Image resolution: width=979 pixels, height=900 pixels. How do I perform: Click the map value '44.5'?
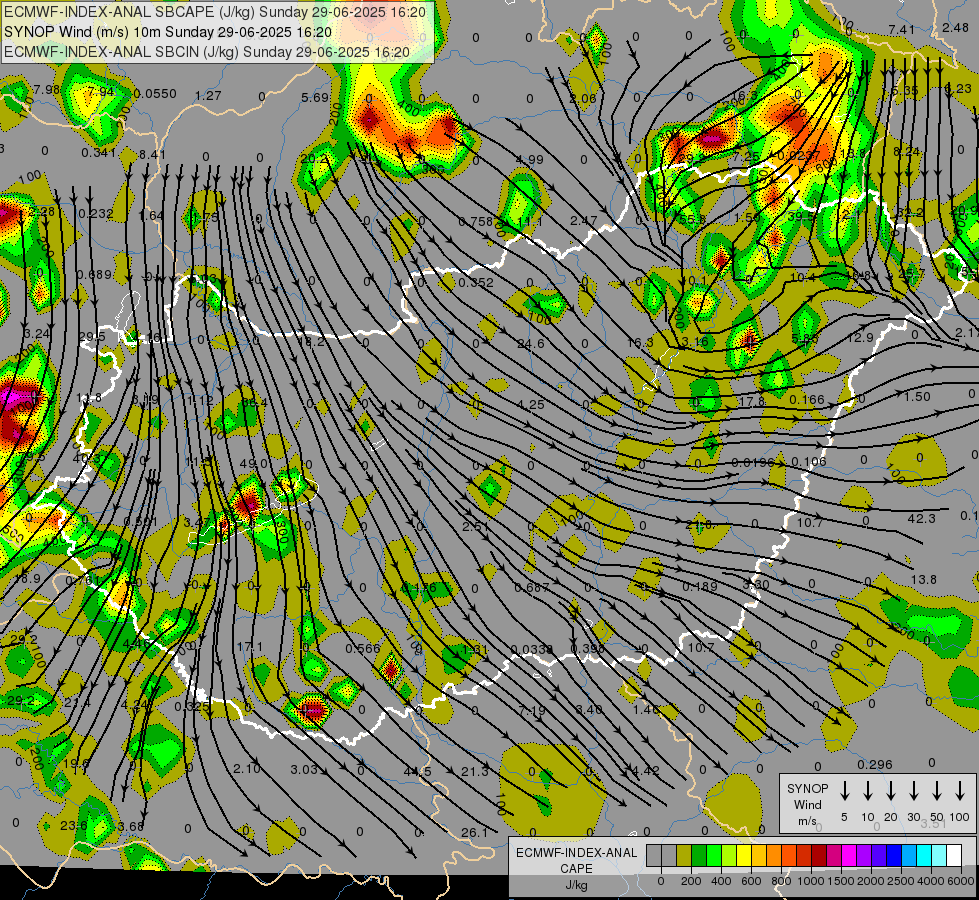417,771
